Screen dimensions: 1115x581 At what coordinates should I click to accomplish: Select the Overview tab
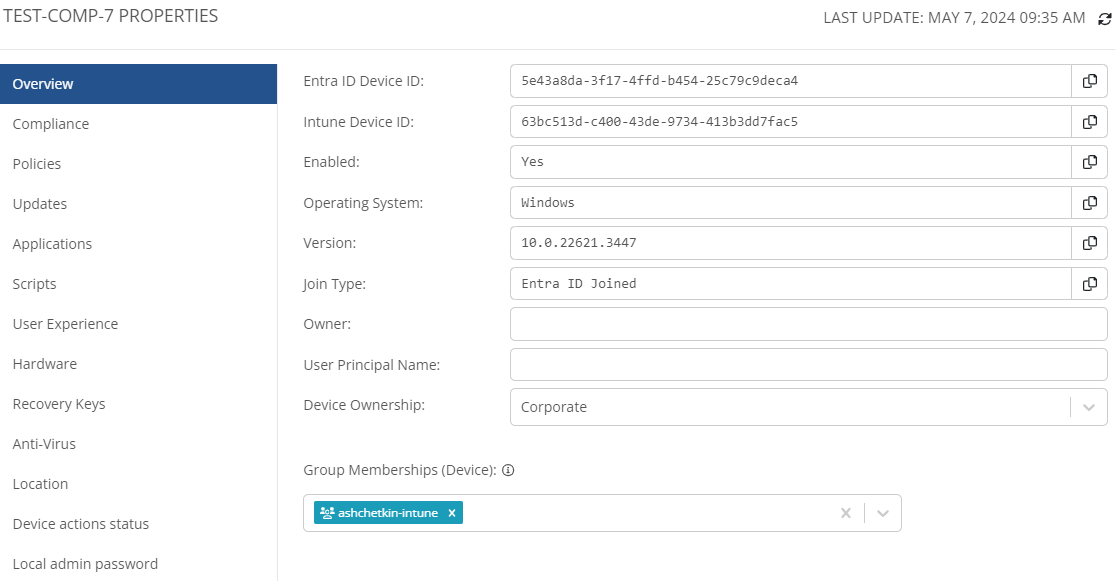(139, 84)
